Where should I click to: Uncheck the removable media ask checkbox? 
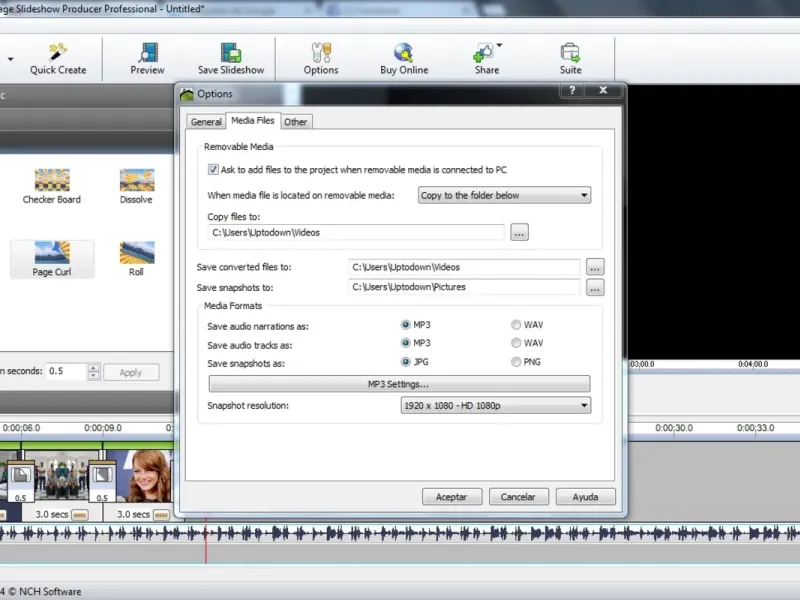pos(213,170)
